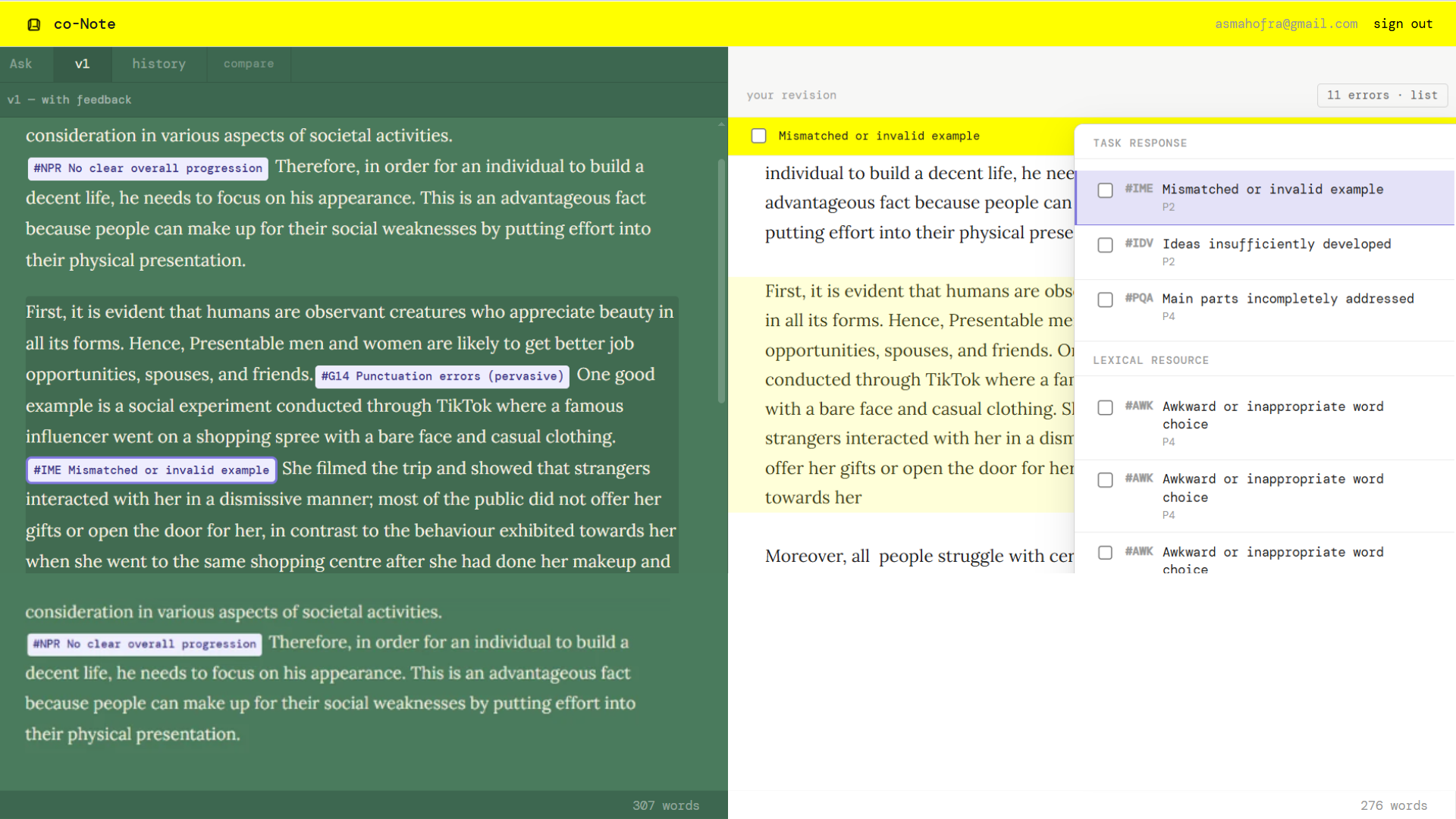Check the second #AWK Awkward word choice box
1456x819 pixels.
[x=1106, y=481]
